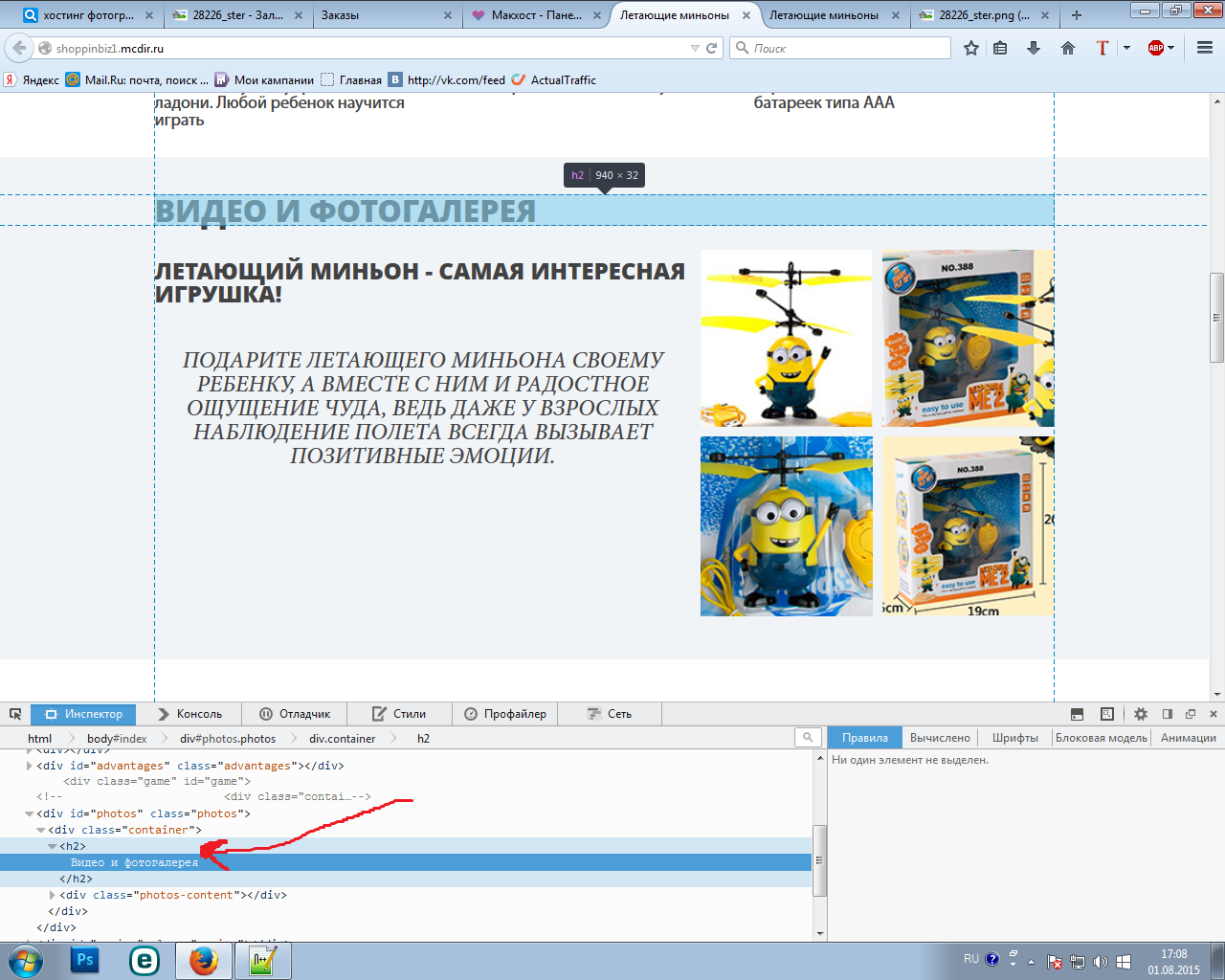Open devtools settings gear
The image size is (1225, 980).
[x=1141, y=714]
